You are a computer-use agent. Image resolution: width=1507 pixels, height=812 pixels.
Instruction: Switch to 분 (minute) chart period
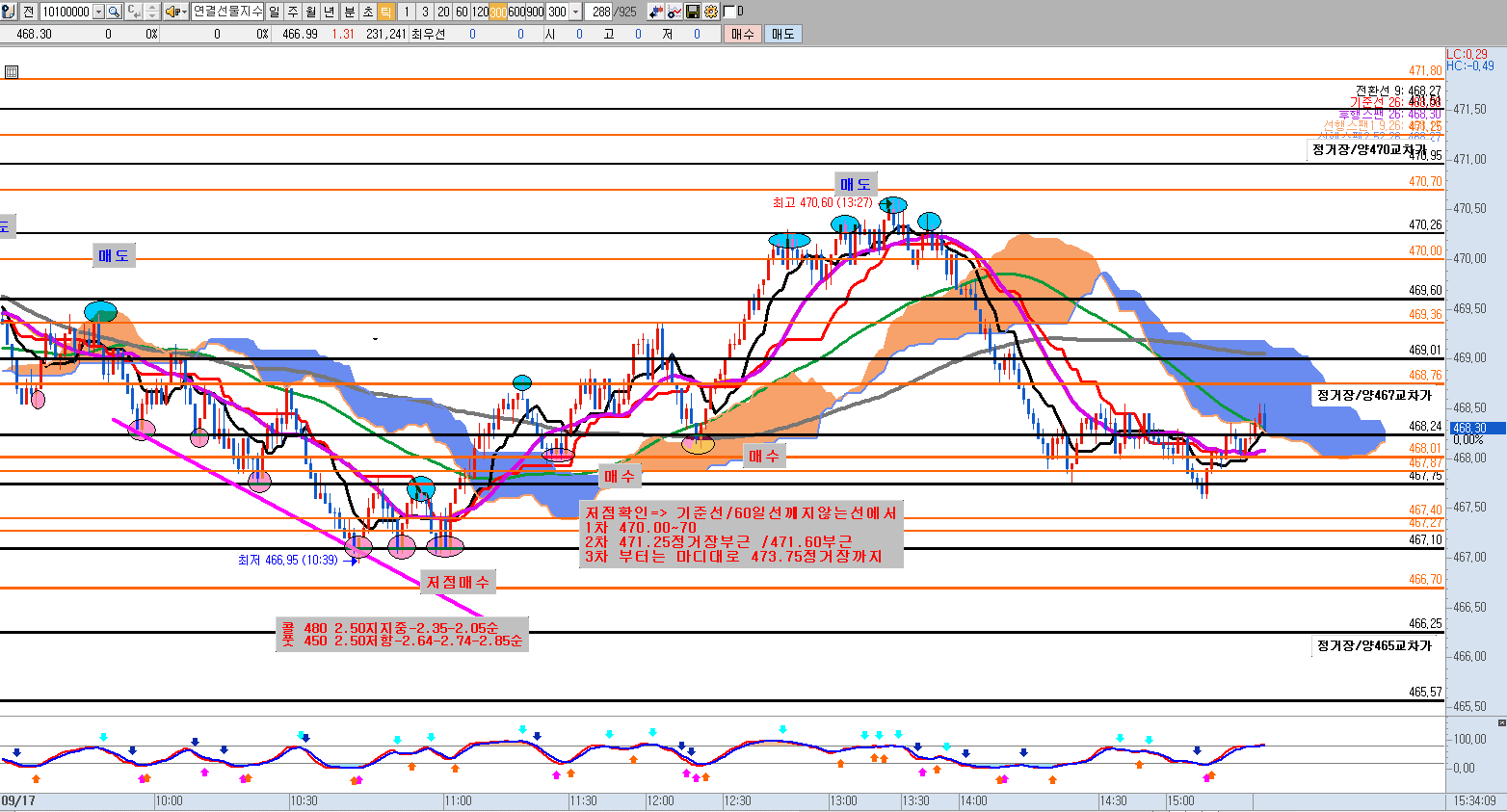click(349, 12)
